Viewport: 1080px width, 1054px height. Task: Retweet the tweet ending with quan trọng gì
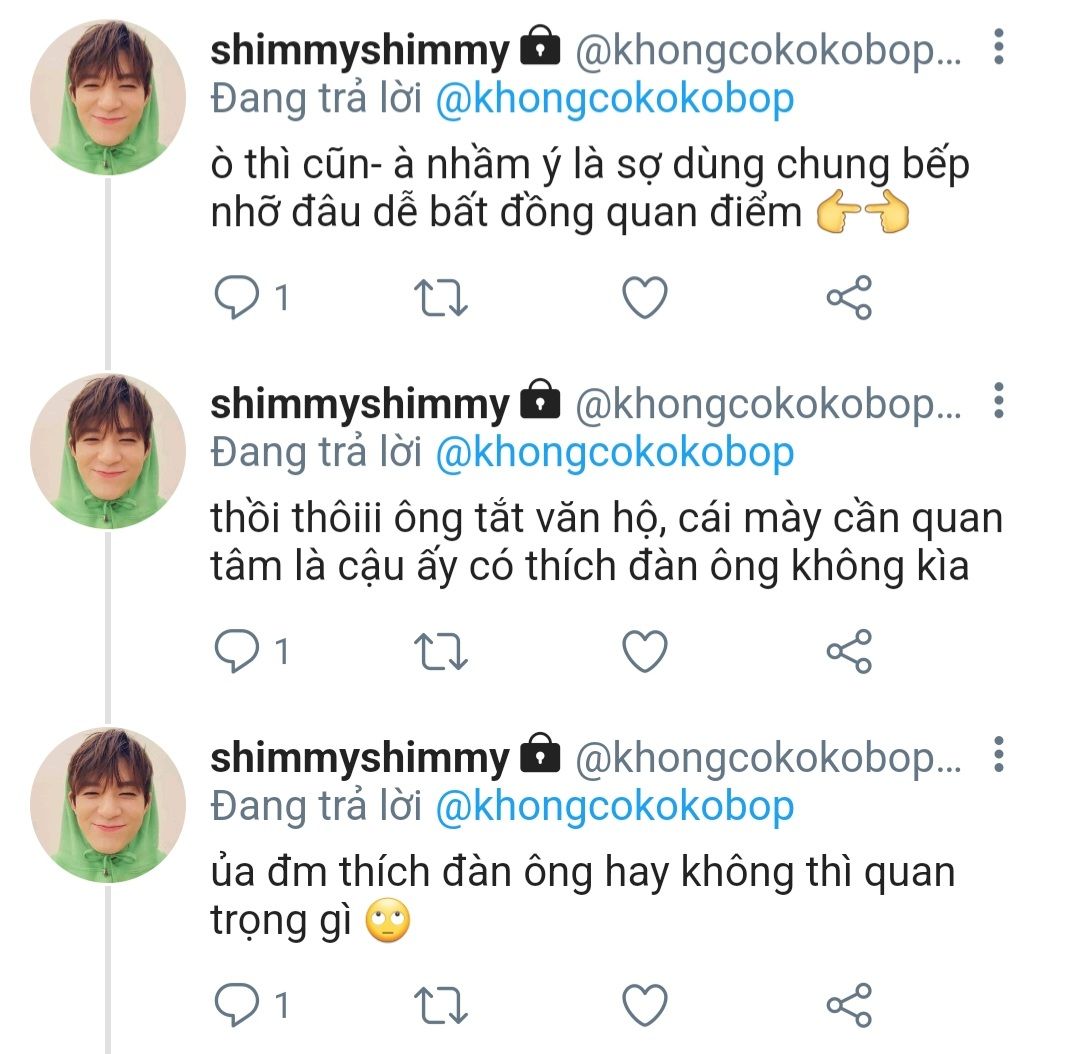click(x=441, y=1005)
